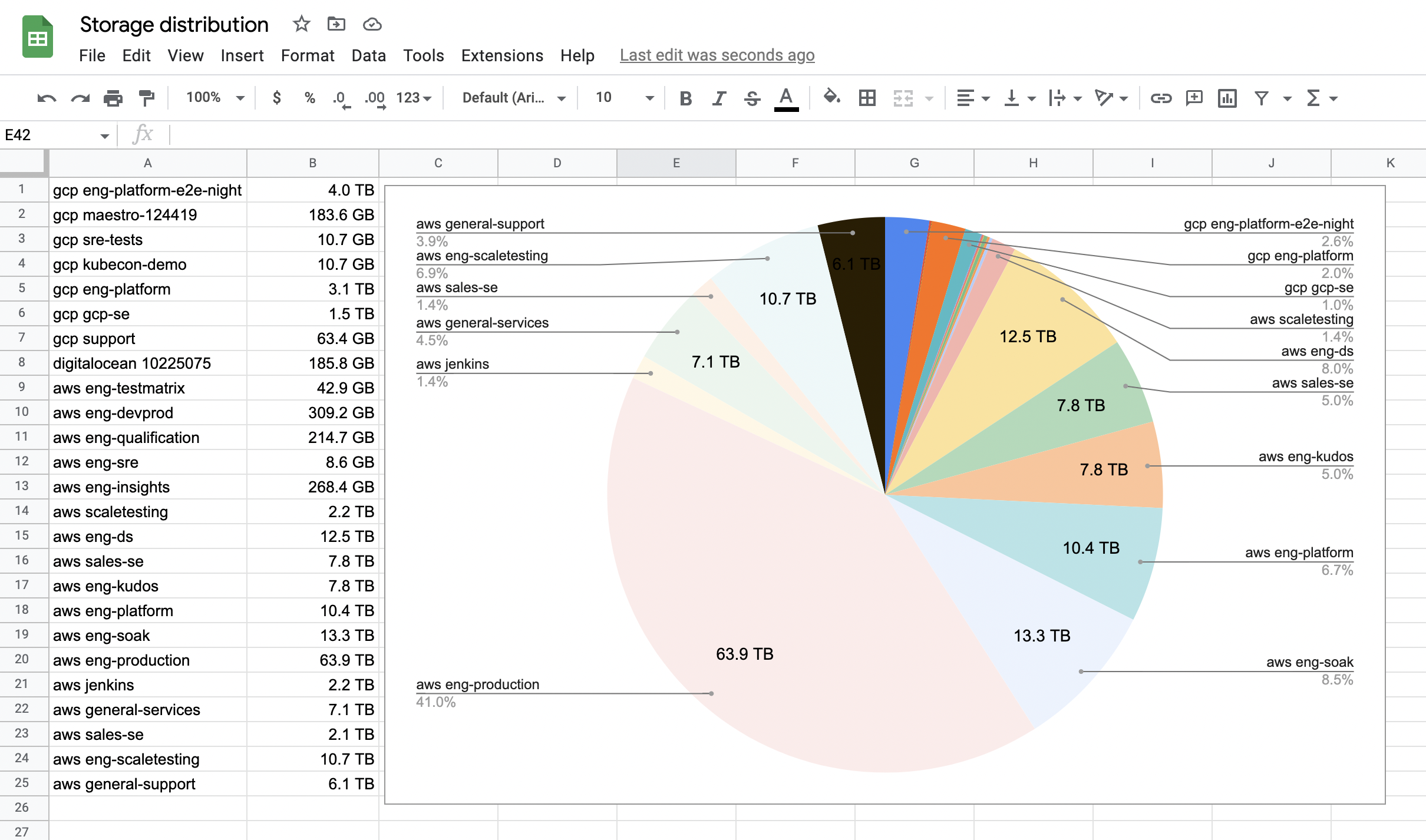Click the Move to folder icon
1426x840 pixels.
[336, 24]
